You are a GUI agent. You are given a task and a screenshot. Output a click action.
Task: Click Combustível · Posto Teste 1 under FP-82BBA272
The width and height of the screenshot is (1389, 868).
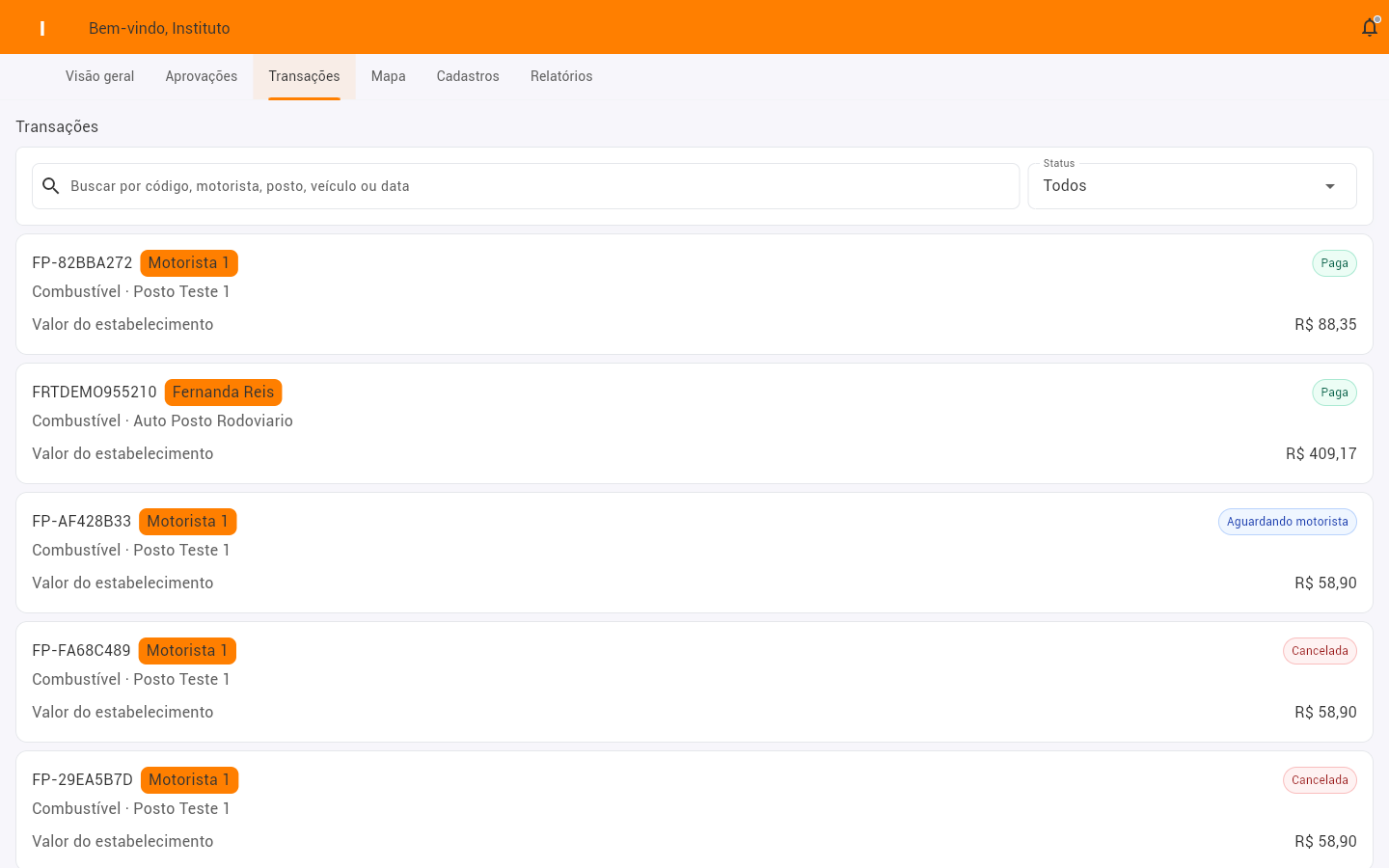pos(131,292)
